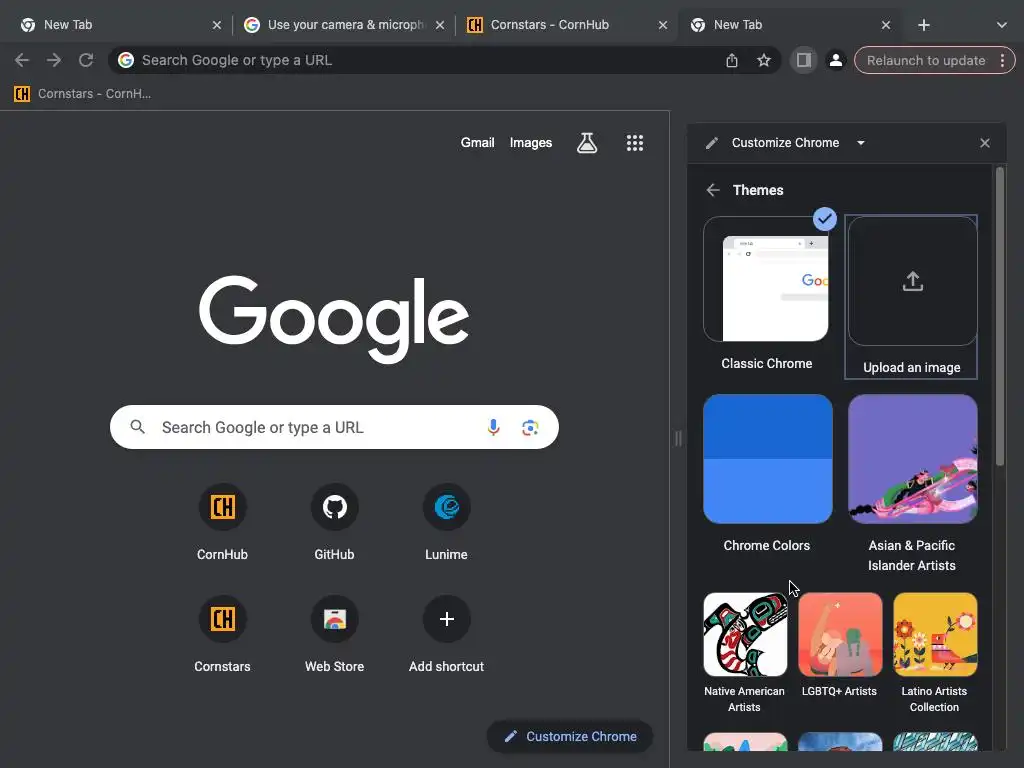Open a new tab with the plus button

[x=923, y=25]
